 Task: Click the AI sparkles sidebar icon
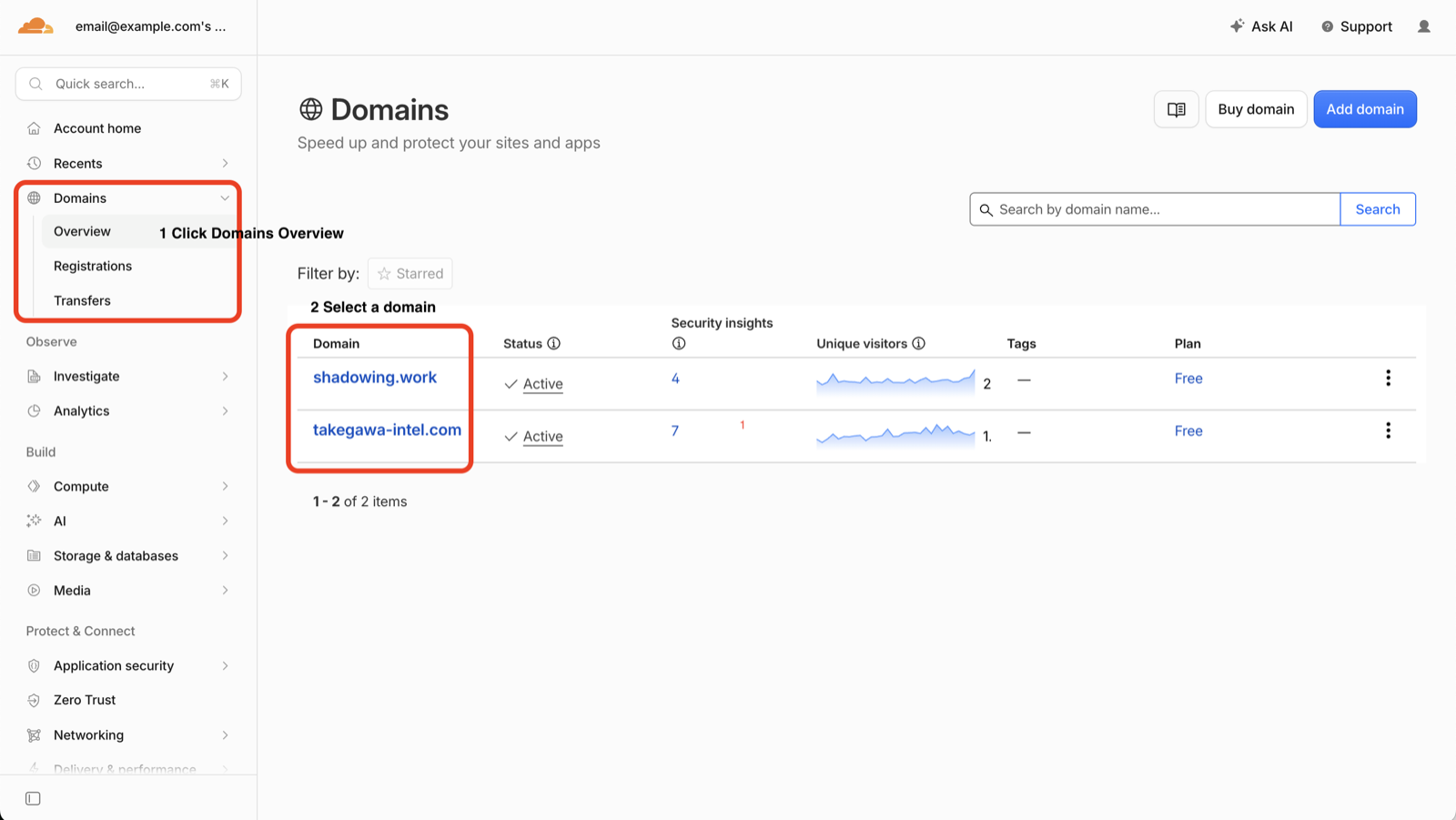34,521
